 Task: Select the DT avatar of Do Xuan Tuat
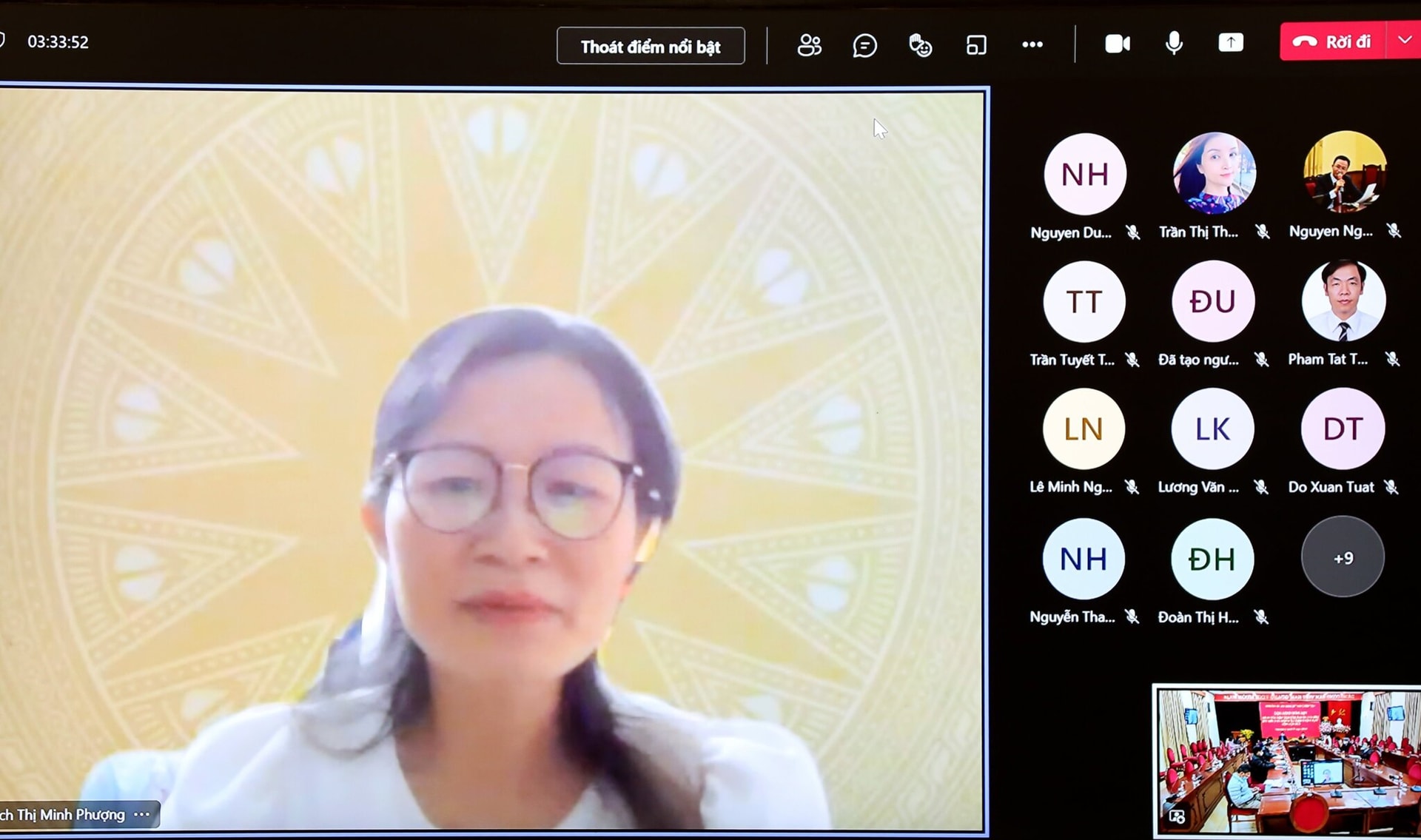(1343, 429)
